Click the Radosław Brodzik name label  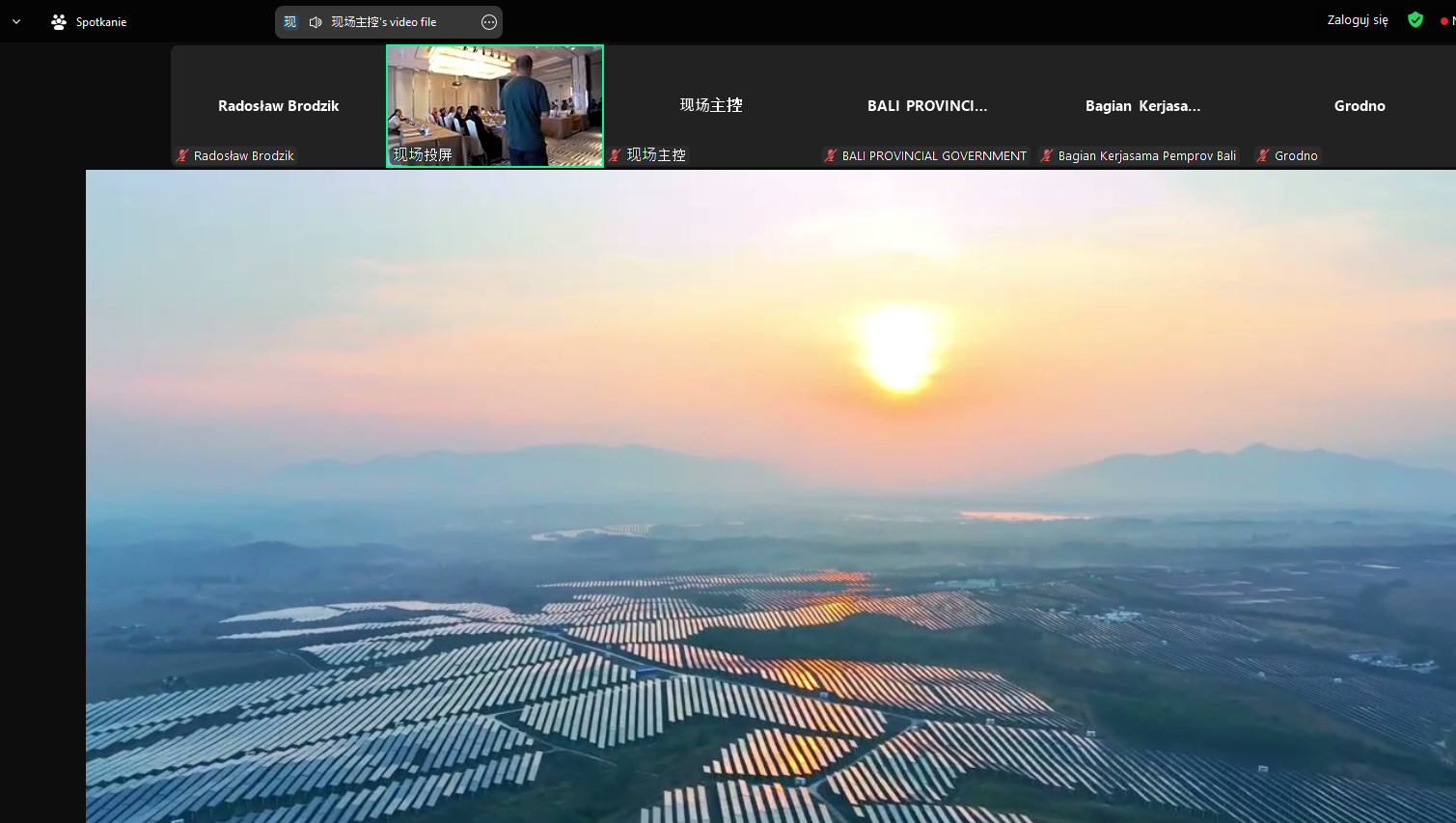pyautogui.click(x=244, y=155)
